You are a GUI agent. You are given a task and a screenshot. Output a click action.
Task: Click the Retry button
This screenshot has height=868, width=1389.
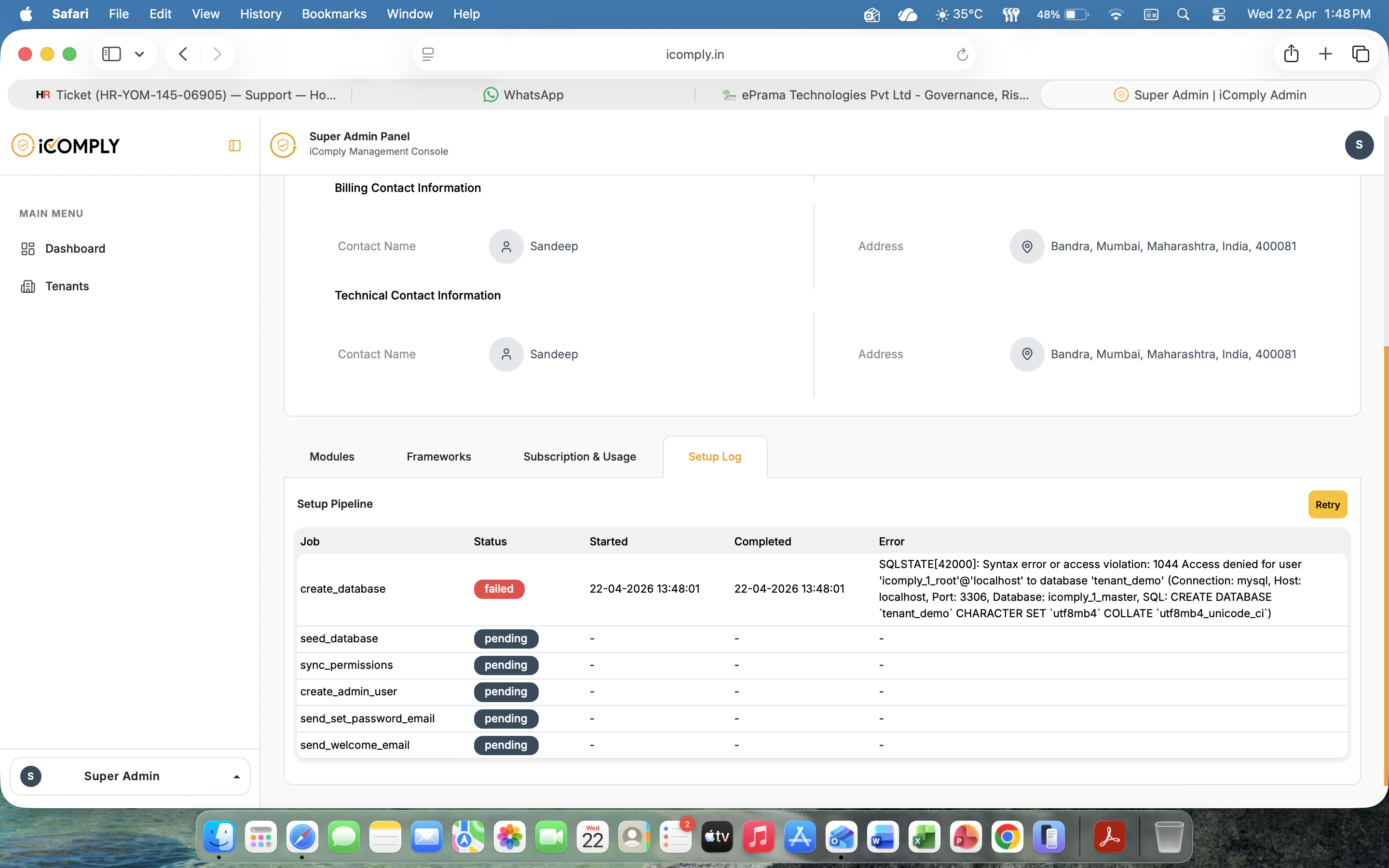[1327, 504]
